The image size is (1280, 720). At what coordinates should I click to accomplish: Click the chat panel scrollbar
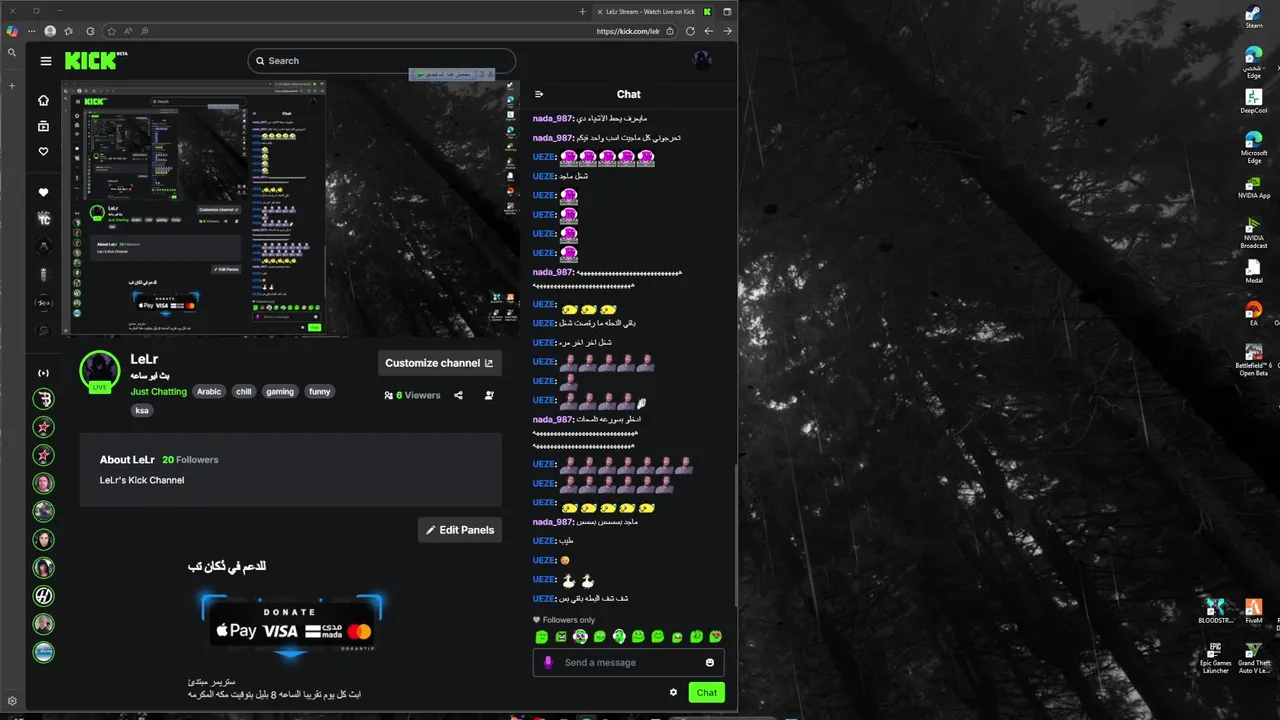click(x=736, y=535)
